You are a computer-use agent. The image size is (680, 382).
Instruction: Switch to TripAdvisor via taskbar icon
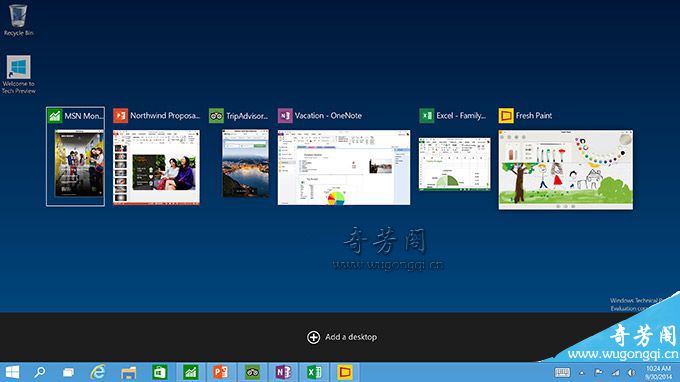pyautogui.click(x=252, y=372)
